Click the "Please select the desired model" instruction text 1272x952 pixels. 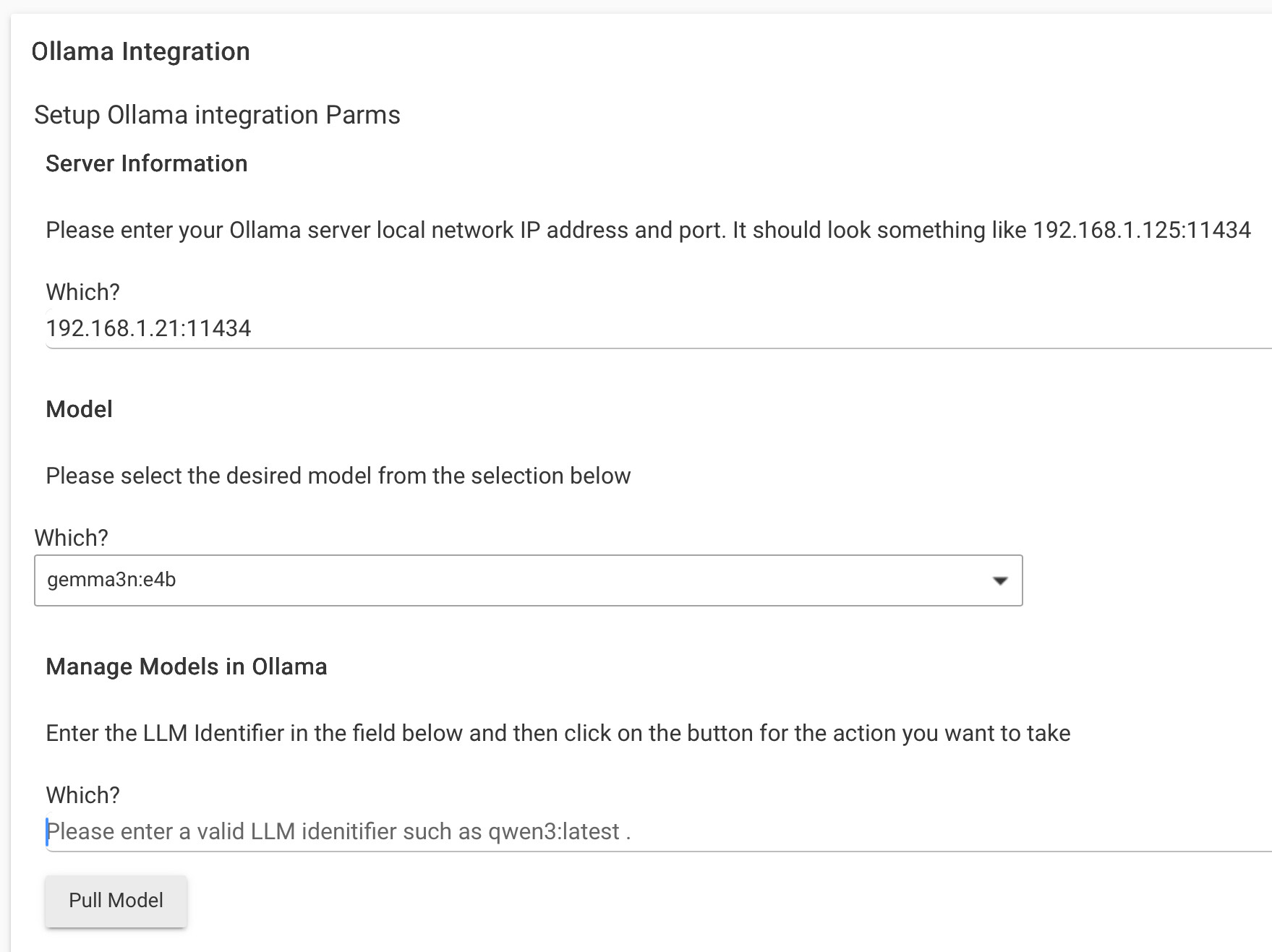pos(338,476)
